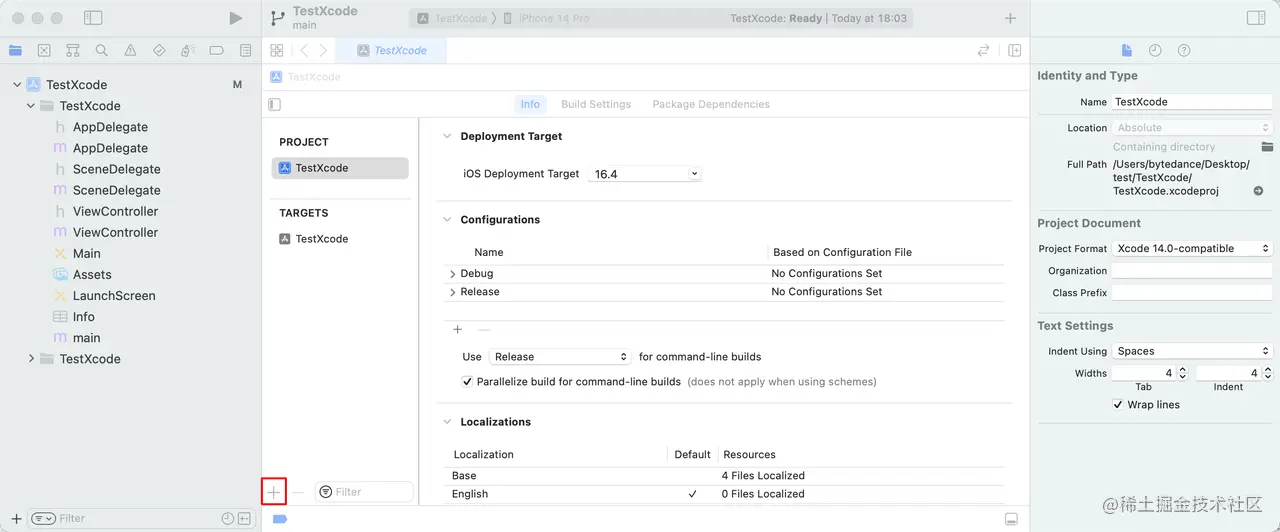Switch to the Build Settings tab
1280x532 pixels.
[x=596, y=104]
